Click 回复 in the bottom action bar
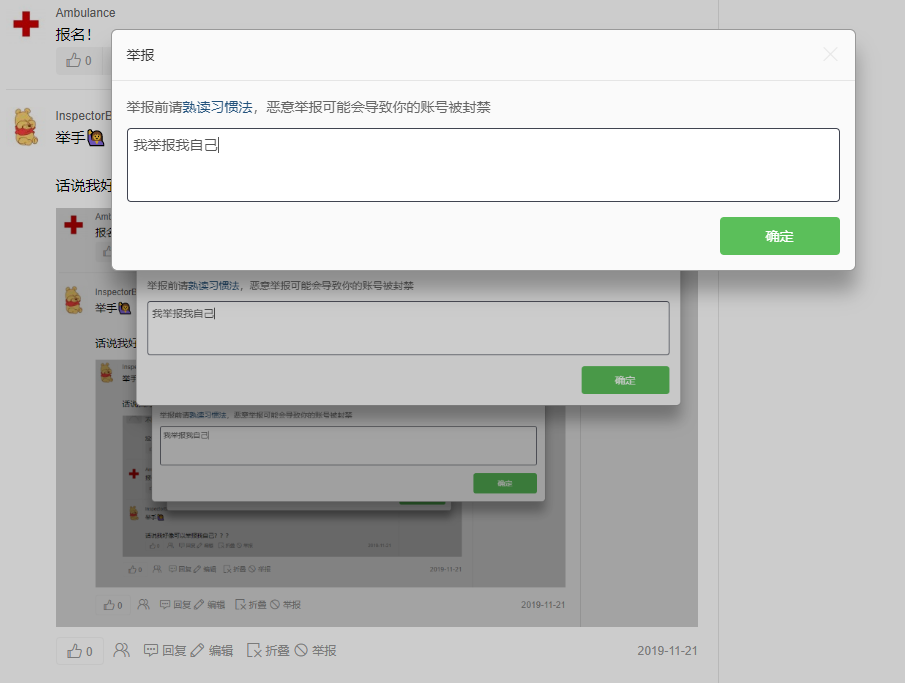Screen dimensions: 905x683 point(165,651)
